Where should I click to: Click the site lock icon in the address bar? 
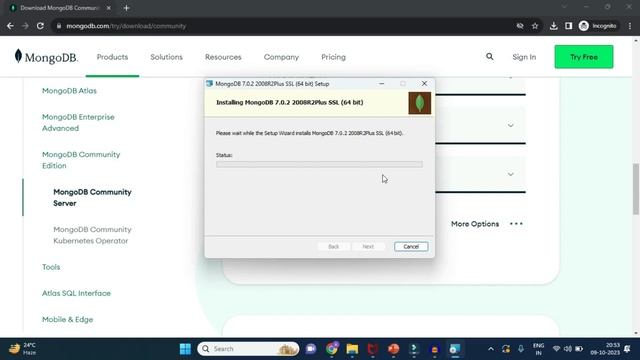pos(59,26)
